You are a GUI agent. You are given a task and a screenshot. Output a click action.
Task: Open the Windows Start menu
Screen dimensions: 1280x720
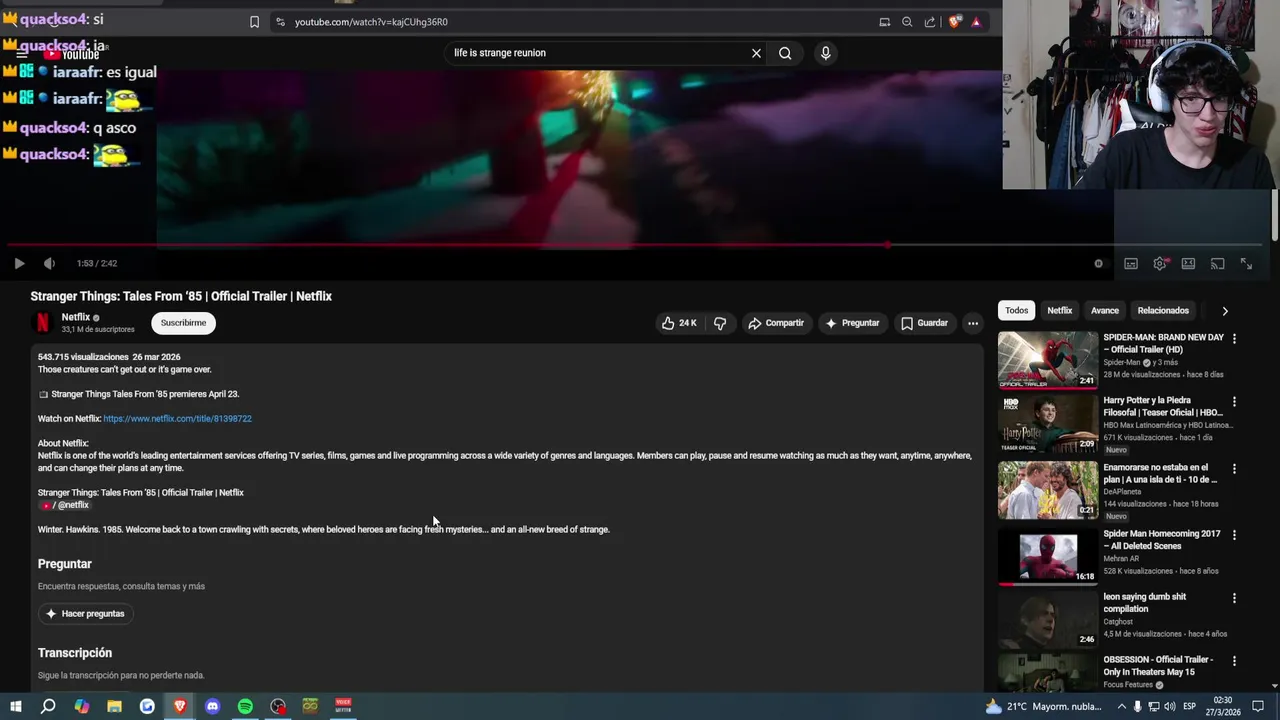click(x=16, y=706)
